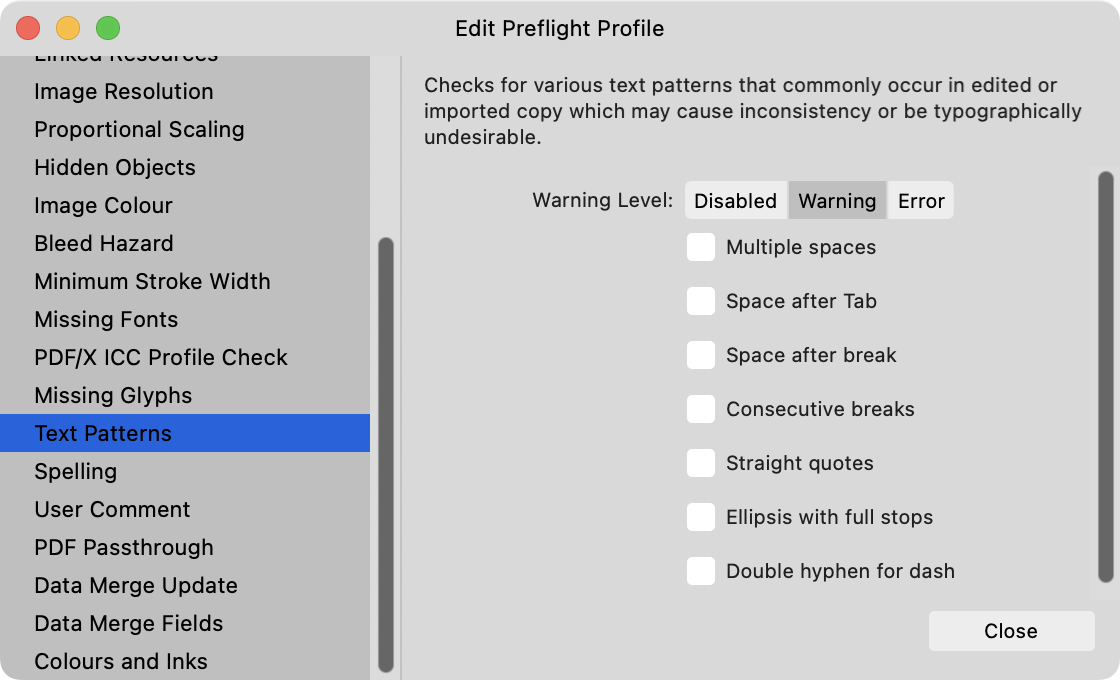
Task: Open the Spelling check category
Action: pos(76,472)
